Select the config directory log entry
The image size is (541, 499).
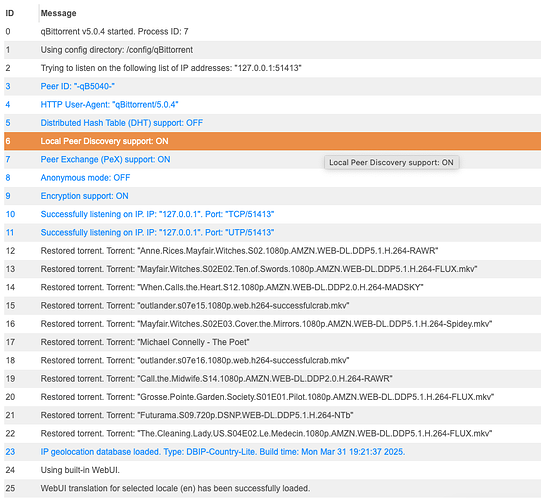[x=272, y=50]
